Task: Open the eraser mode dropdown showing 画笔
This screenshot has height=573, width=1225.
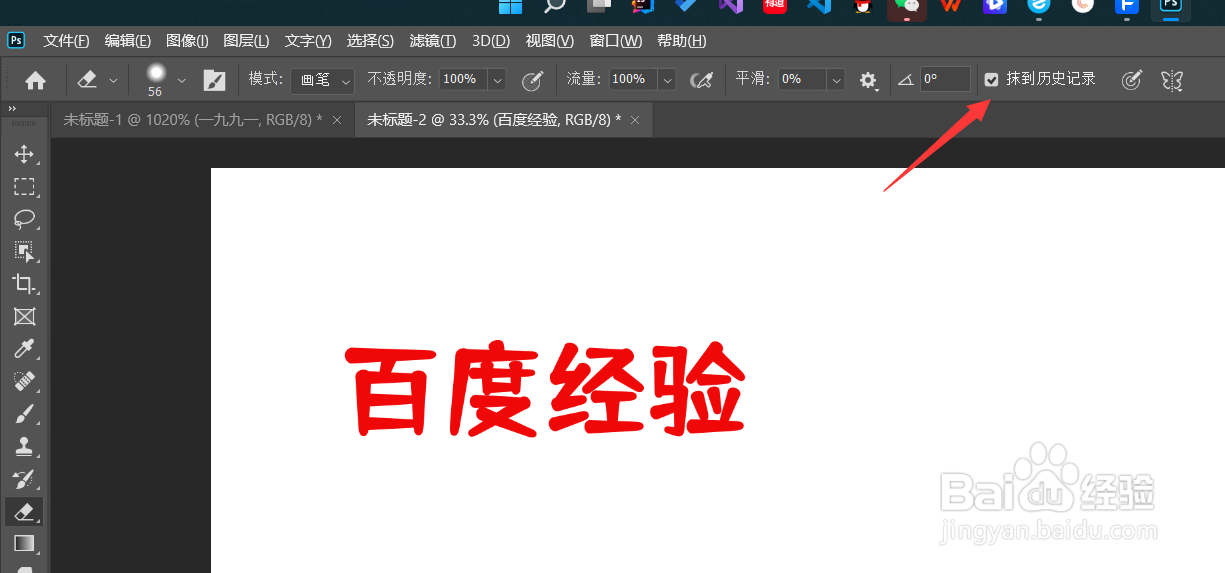Action: tap(325, 80)
